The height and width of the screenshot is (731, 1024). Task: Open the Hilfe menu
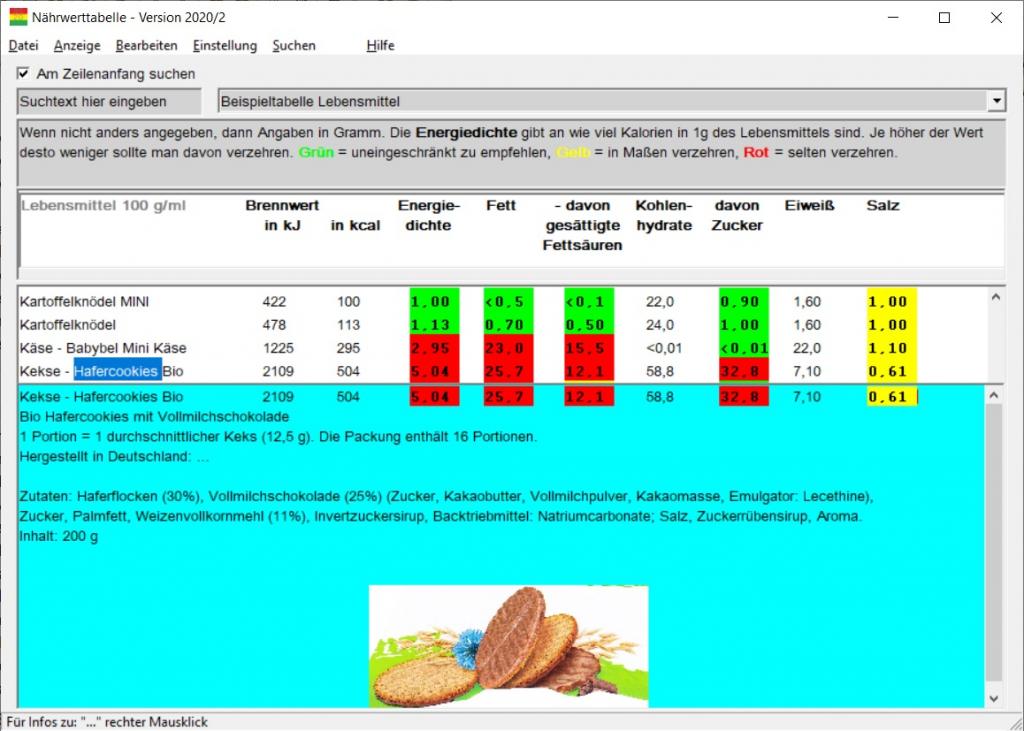point(380,46)
